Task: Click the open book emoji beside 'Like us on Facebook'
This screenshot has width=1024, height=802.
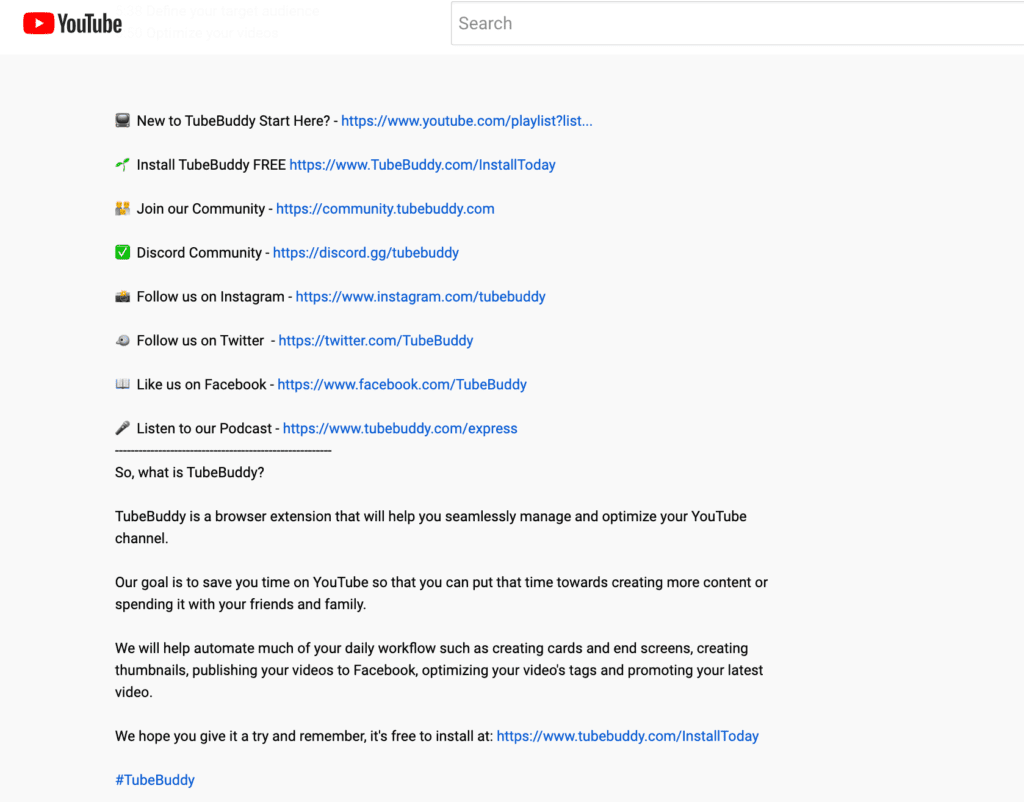Action: coord(123,385)
